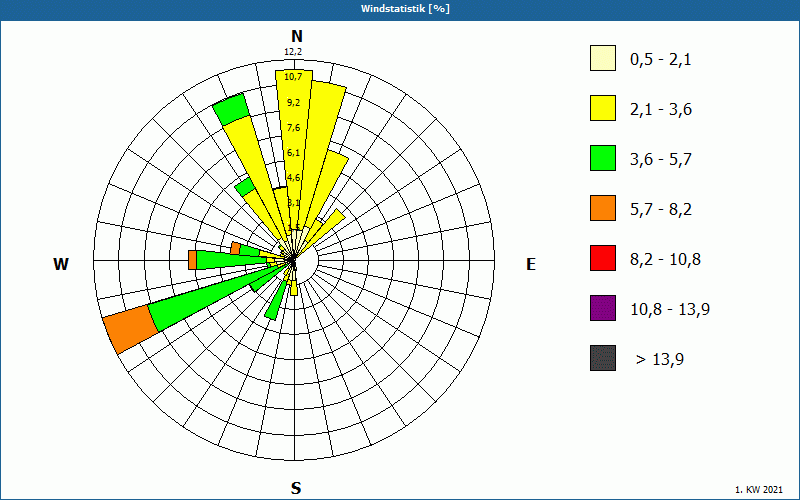Click the pale yellow 0,5 - 2,1 legend swatch
This screenshot has width=800, height=500.
click(x=603, y=58)
